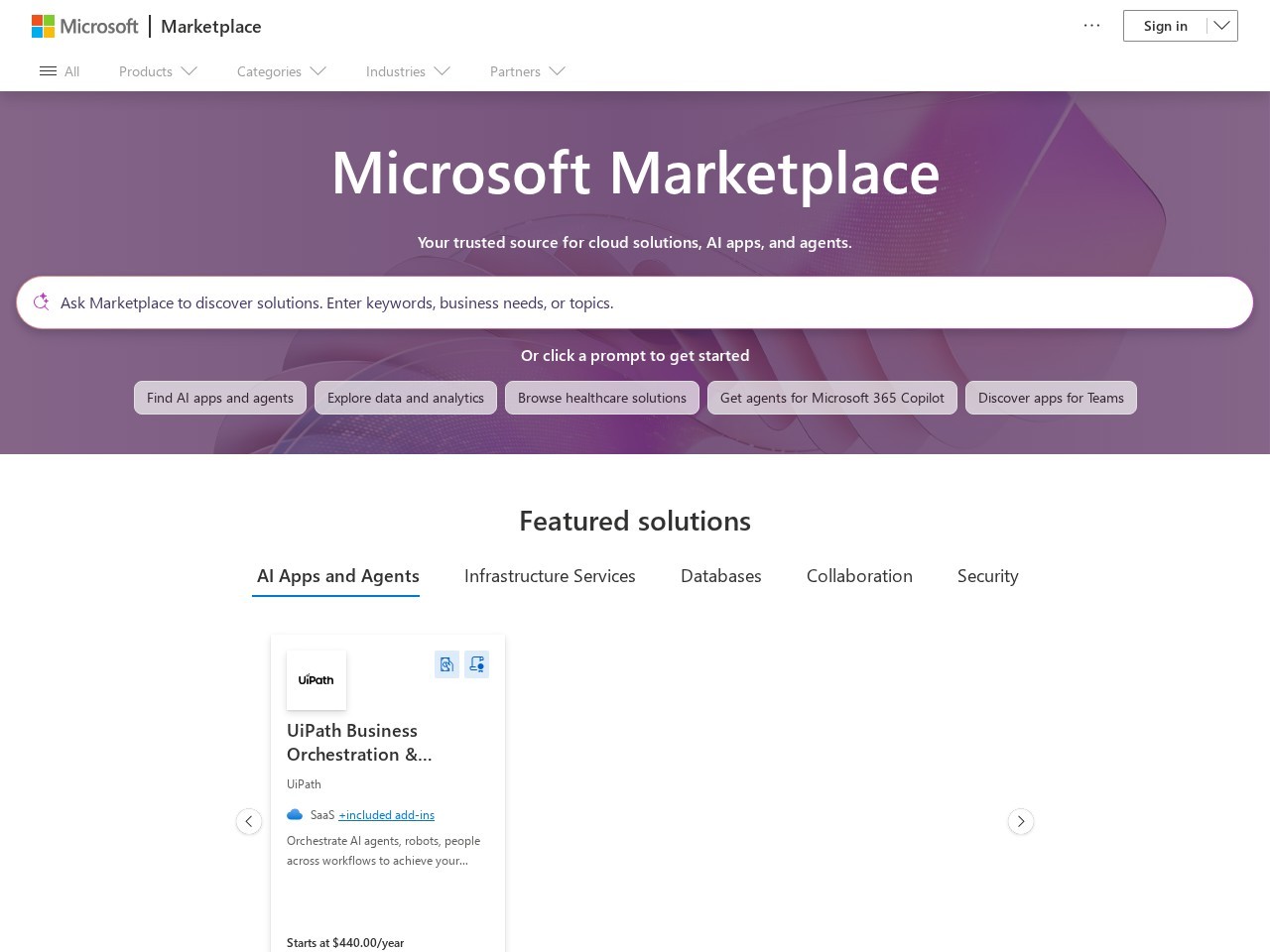Click the sparkle search icon in search bar
The image size is (1270, 952).
pos(41,302)
